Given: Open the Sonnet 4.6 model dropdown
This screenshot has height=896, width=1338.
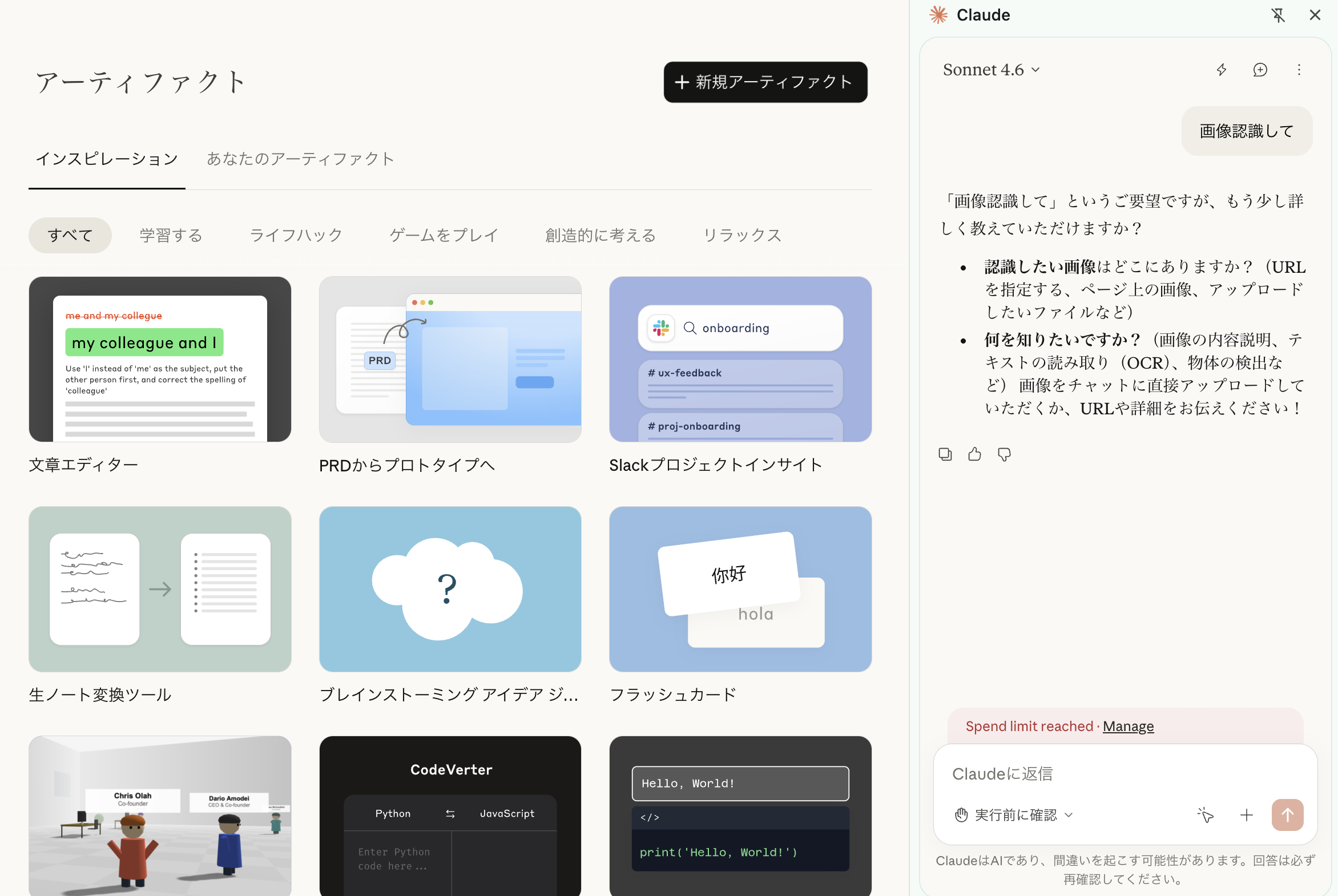Looking at the screenshot, I should pyautogui.click(x=992, y=69).
